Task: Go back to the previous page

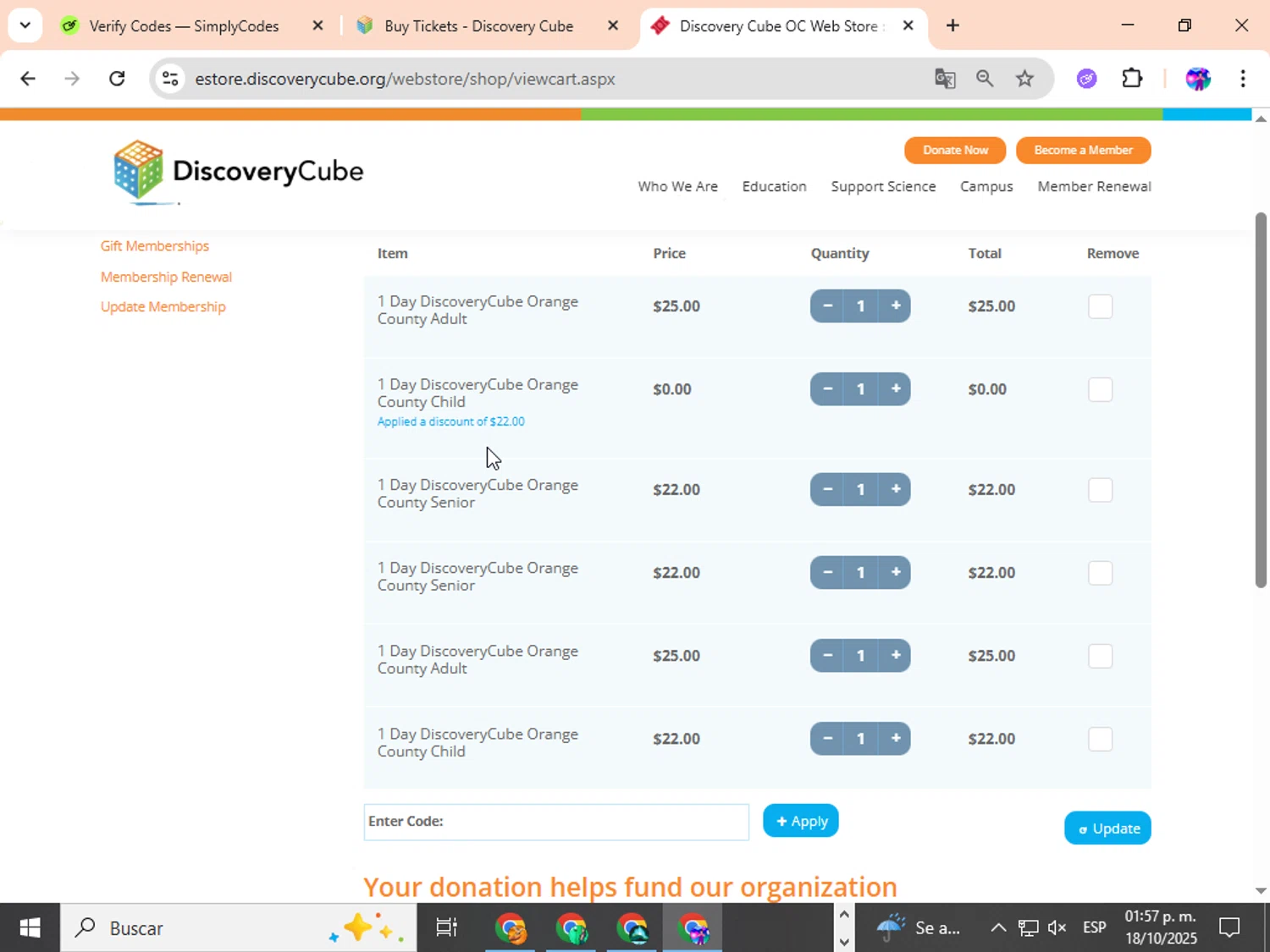Action: (x=28, y=79)
